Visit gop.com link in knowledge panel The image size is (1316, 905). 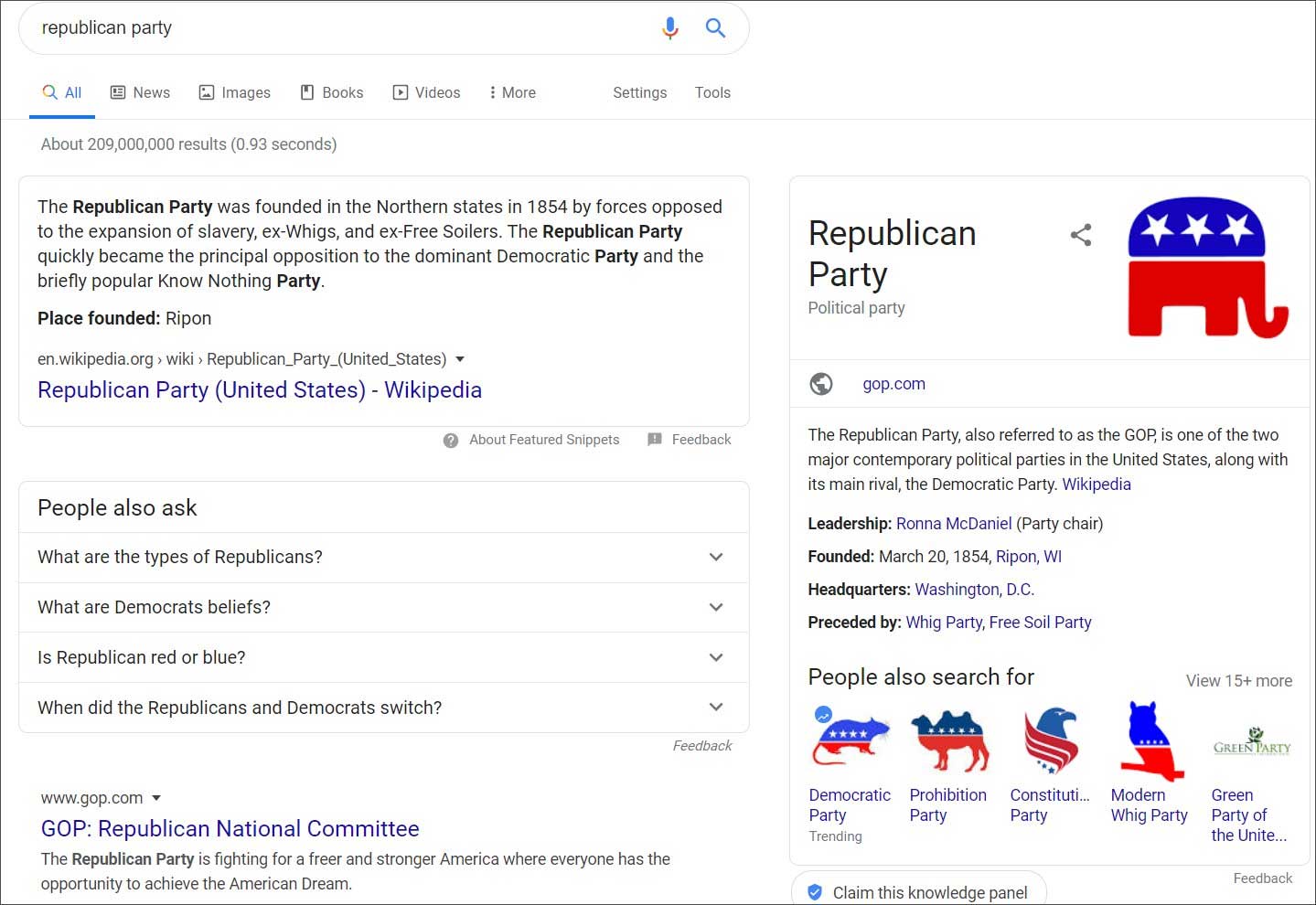tap(893, 384)
